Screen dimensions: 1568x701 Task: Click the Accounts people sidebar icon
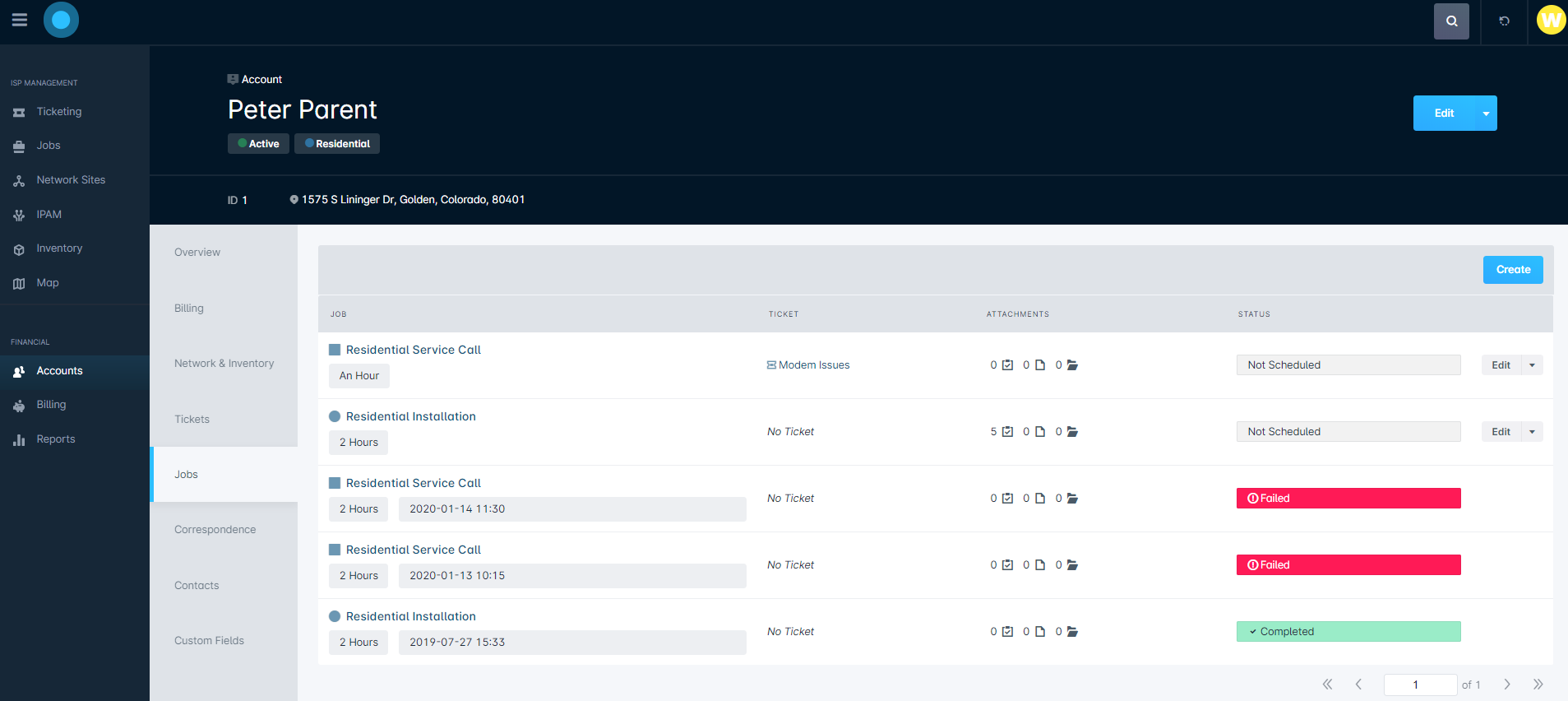point(19,372)
